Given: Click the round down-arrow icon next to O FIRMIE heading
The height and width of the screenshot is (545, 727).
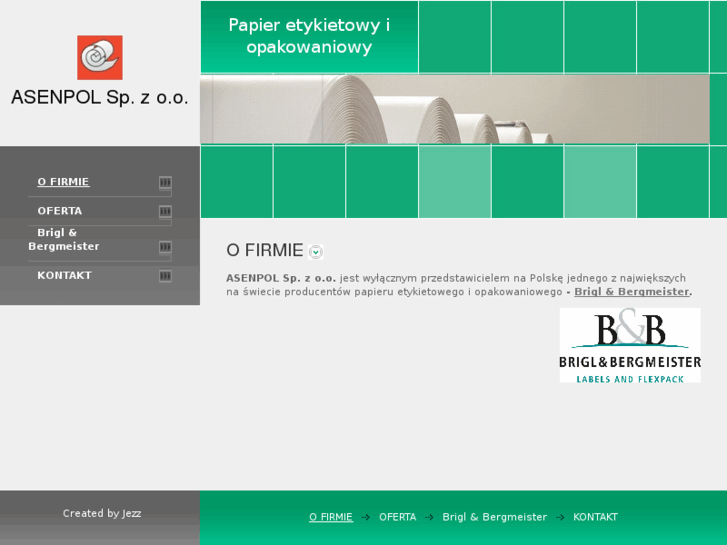Looking at the screenshot, I should [316, 252].
